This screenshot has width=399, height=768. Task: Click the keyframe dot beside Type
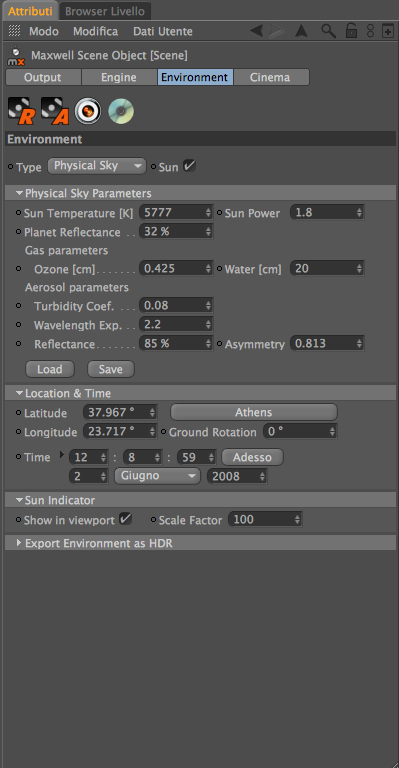(11, 167)
